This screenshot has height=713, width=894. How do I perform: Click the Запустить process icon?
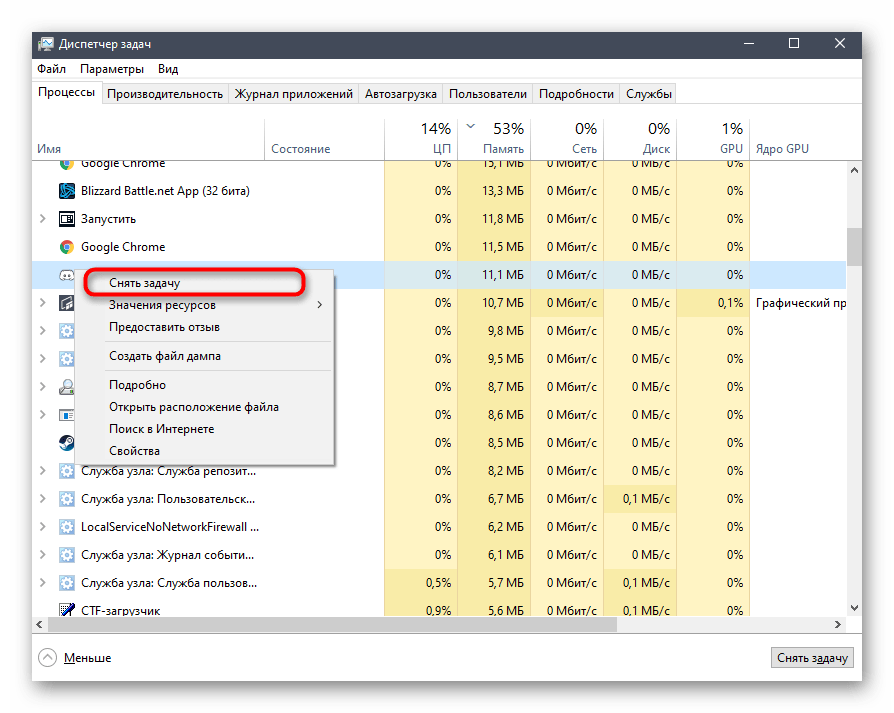[x=67, y=219]
